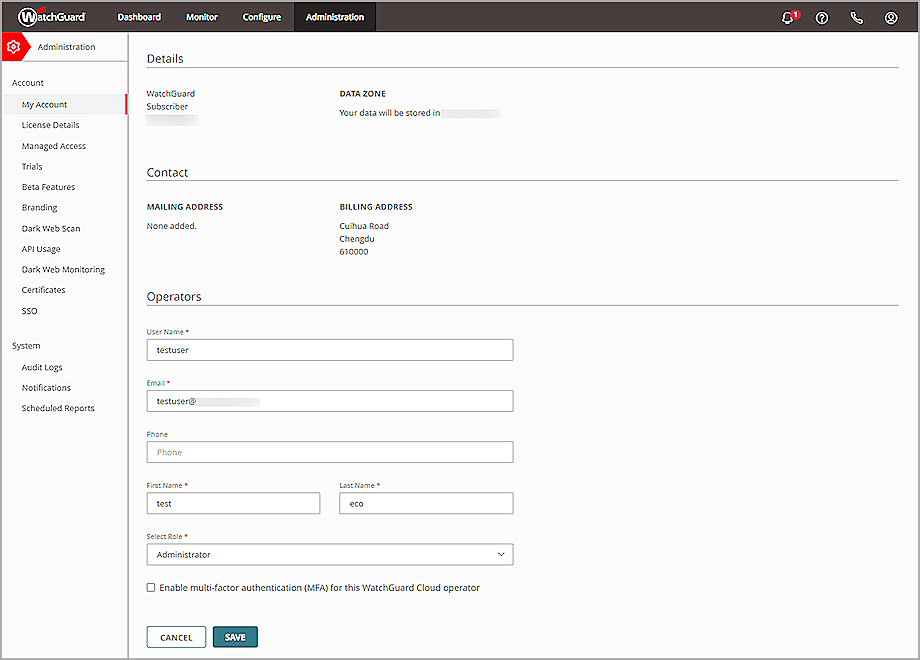Focus the Phone input field

tap(329, 452)
